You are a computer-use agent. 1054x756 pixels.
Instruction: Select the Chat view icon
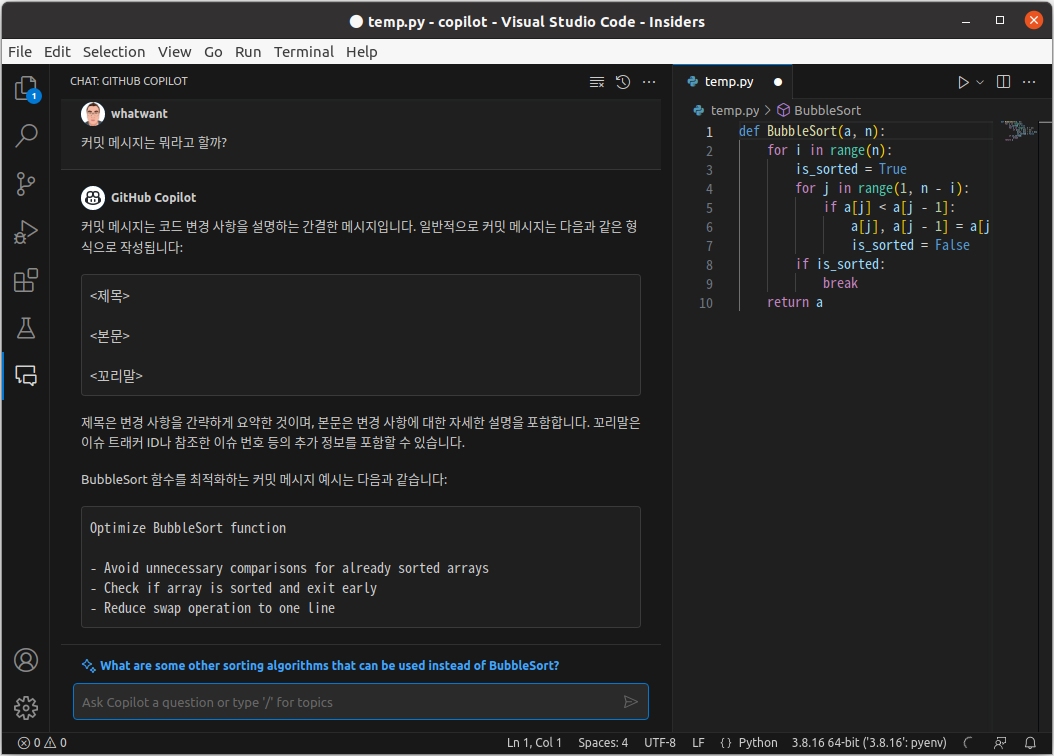point(26,376)
